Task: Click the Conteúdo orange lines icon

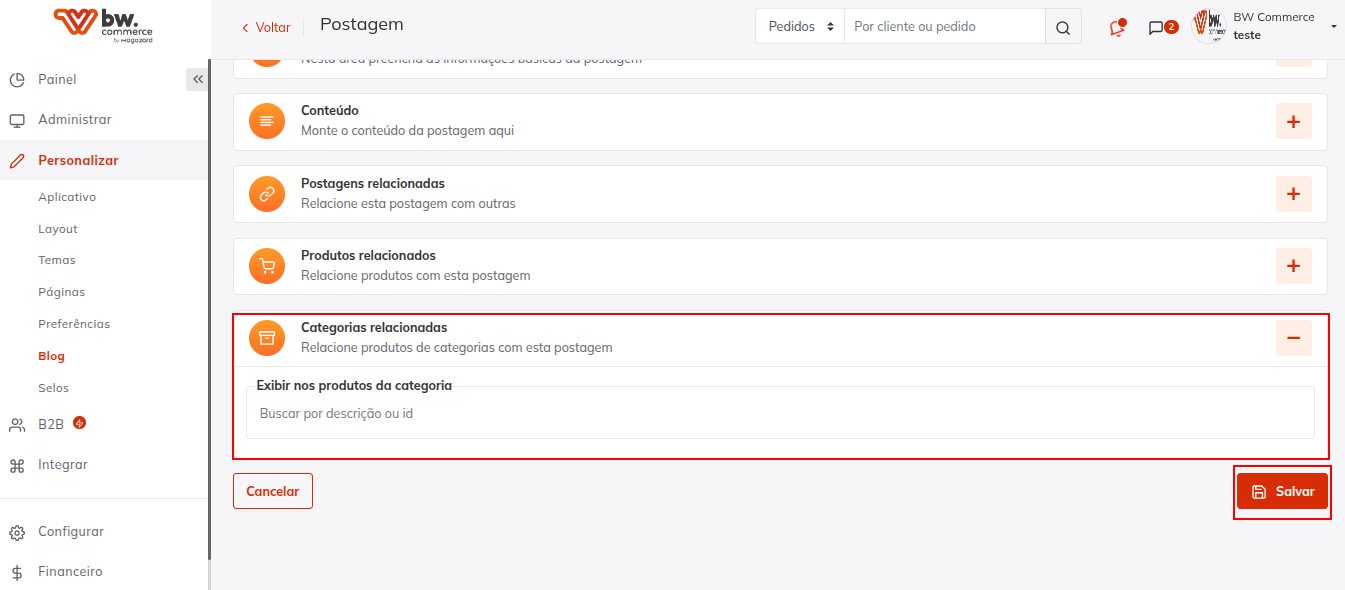Action: (x=267, y=121)
